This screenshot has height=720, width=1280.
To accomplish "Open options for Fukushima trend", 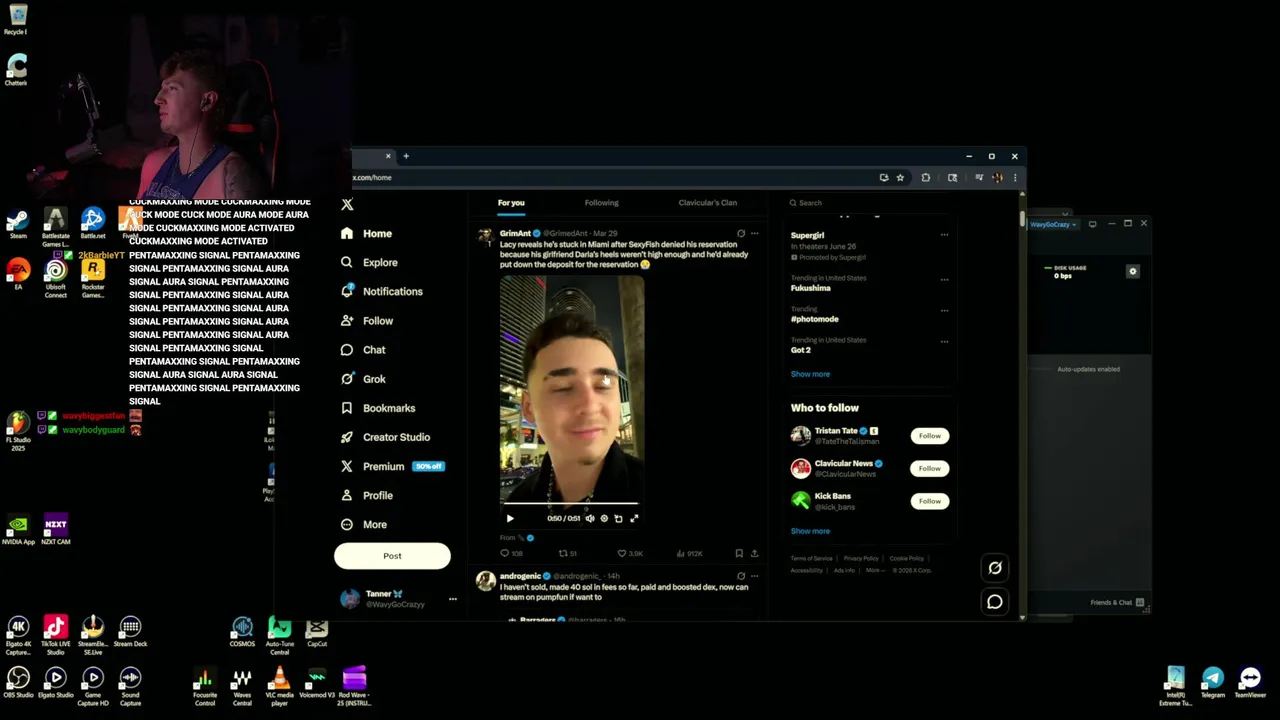I will (x=944, y=279).
